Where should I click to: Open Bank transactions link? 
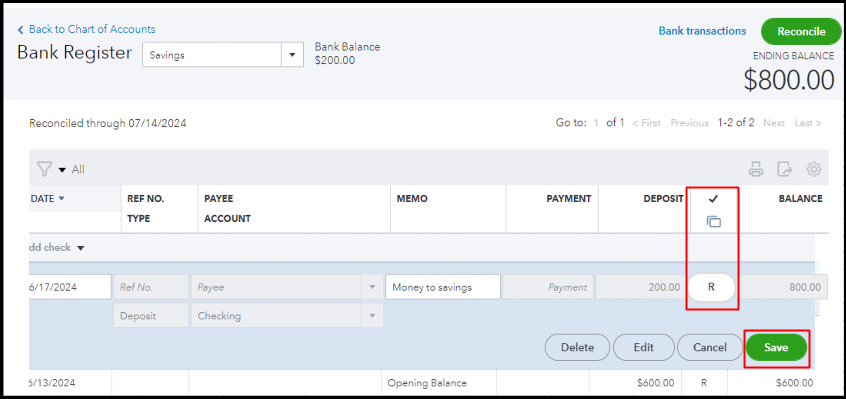pos(702,31)
